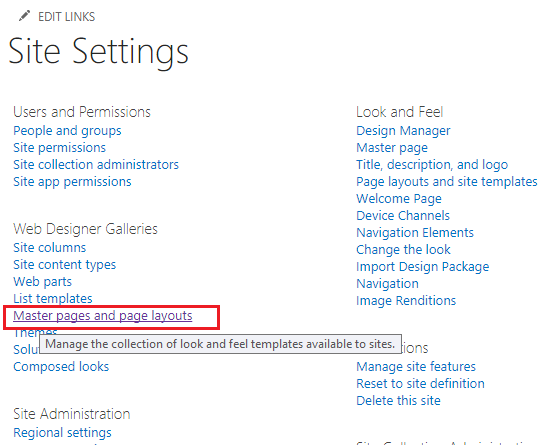Launch Design Manager

403,131
